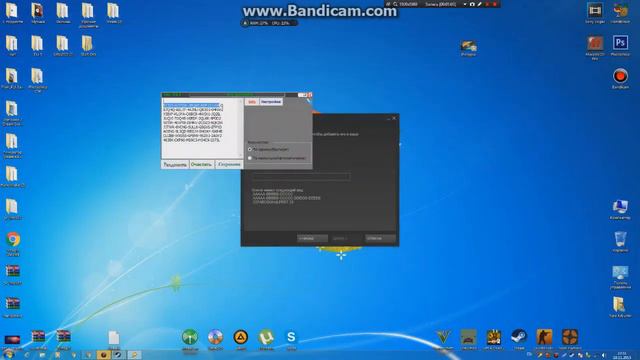Click the Генерировать button
This screenshot has height=360, width=640.
click(x=175, y=164)
